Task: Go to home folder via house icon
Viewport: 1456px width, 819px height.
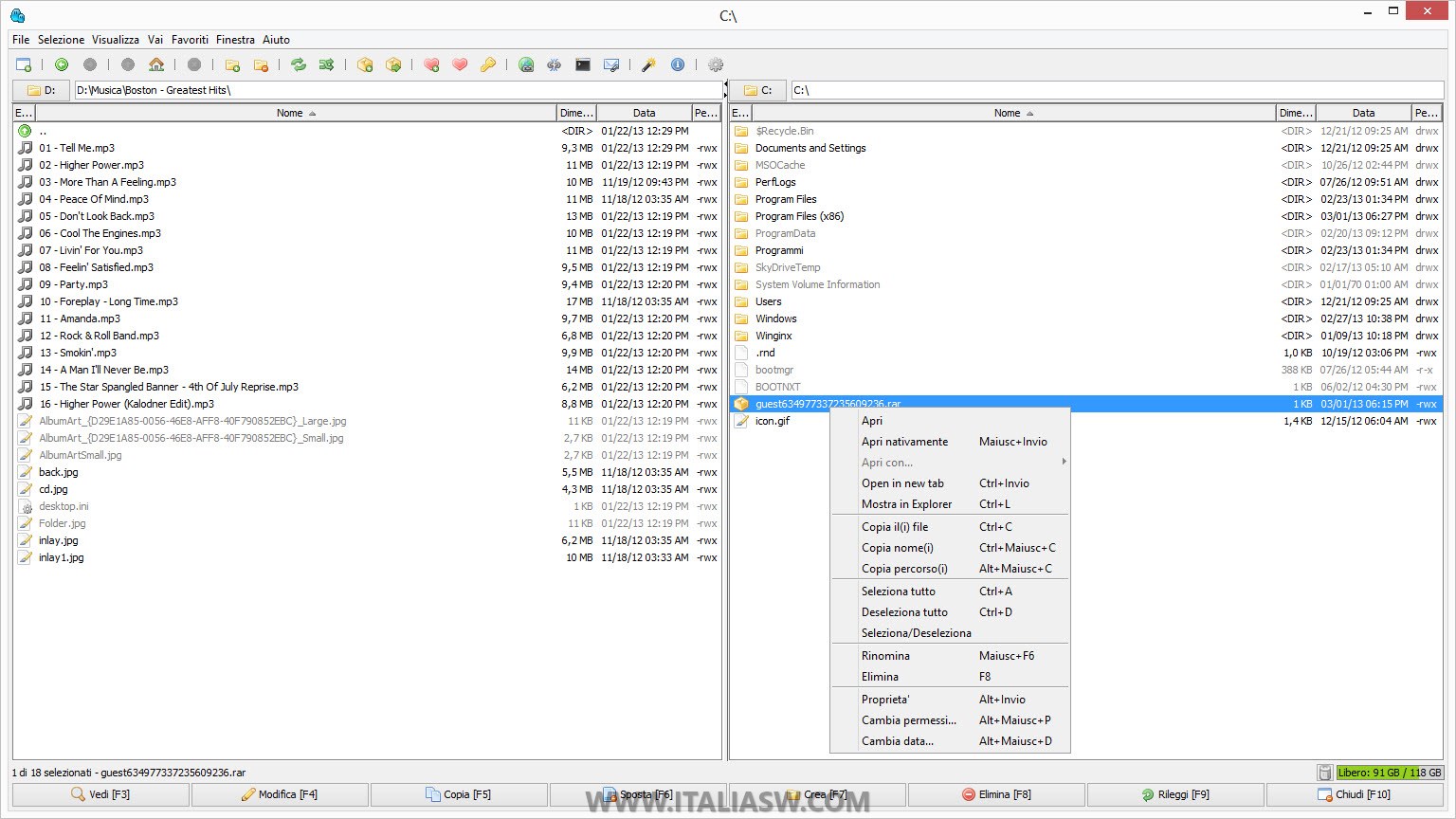Action: (x=156, y=64)
